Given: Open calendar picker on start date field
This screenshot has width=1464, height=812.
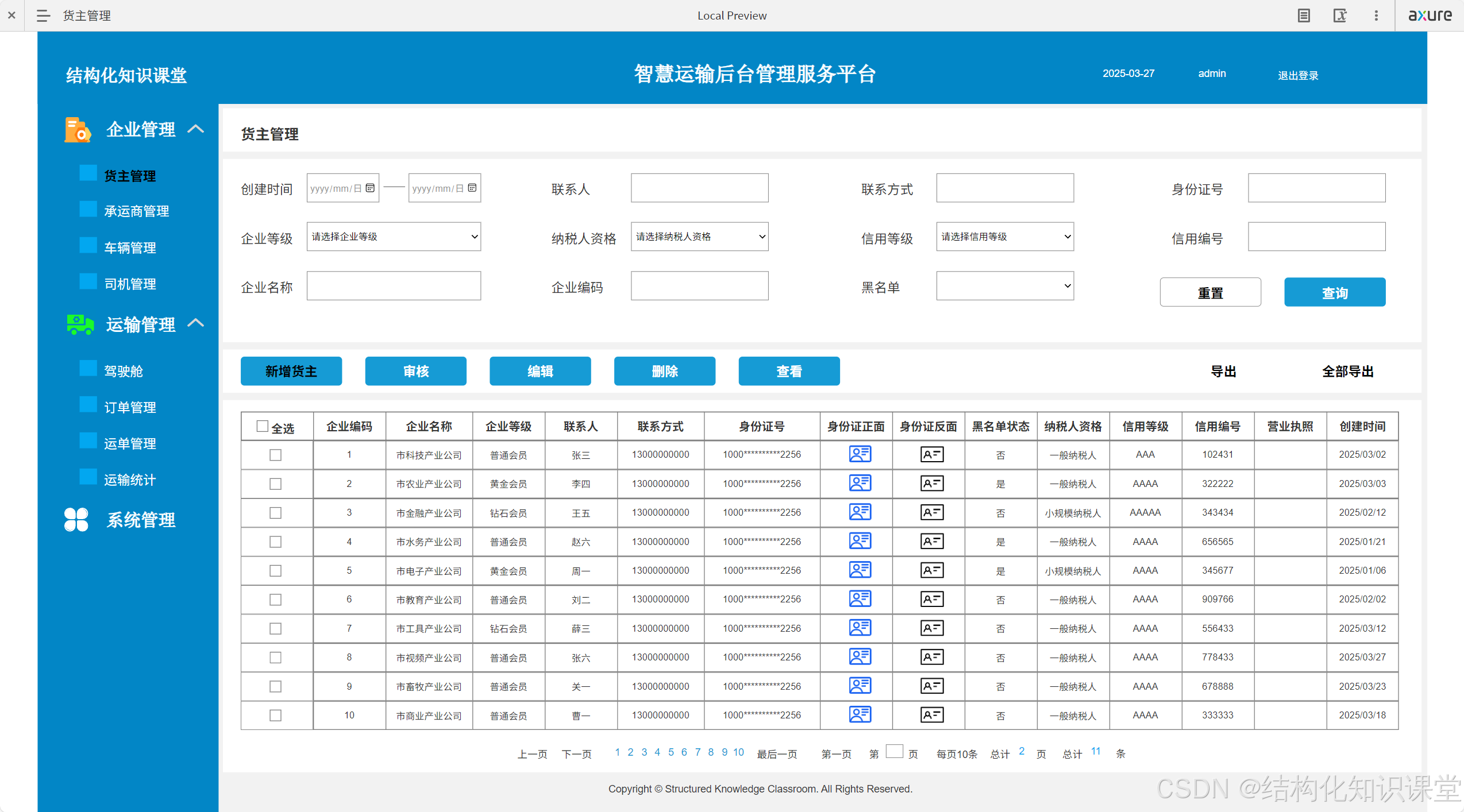Looking at the screenshot, I should tap(370, 188).
